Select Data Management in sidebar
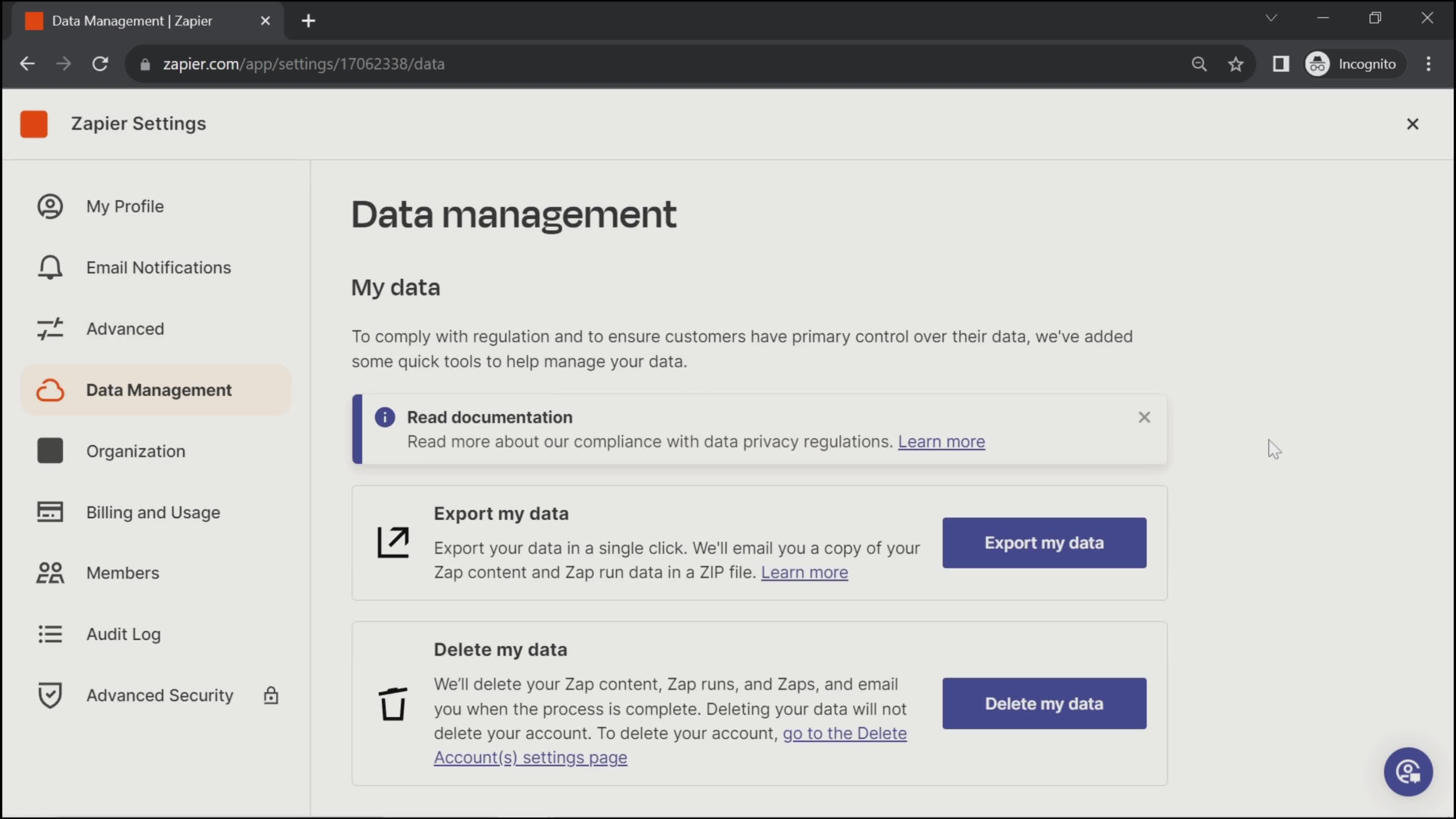 [158, 390]
